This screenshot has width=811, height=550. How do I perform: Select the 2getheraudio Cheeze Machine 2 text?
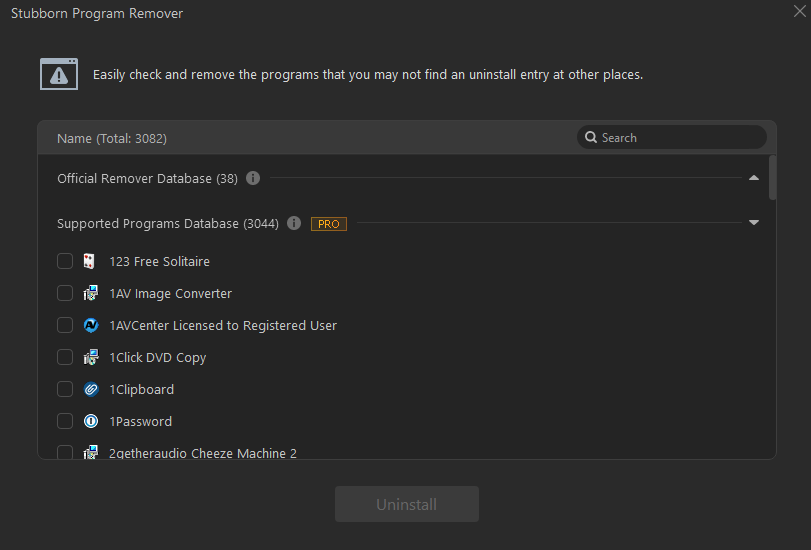click(203, 453)
